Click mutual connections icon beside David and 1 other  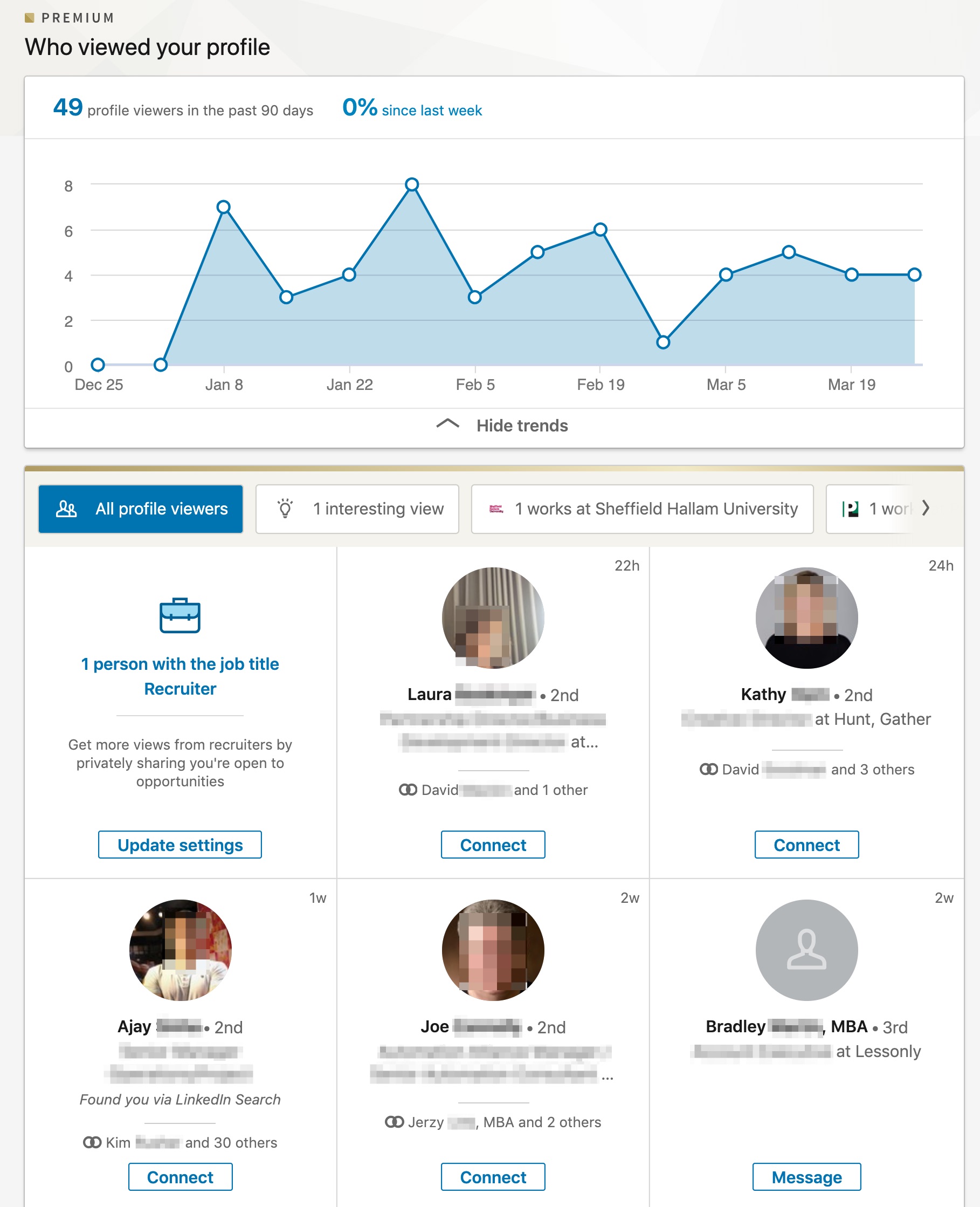[408, 790]
